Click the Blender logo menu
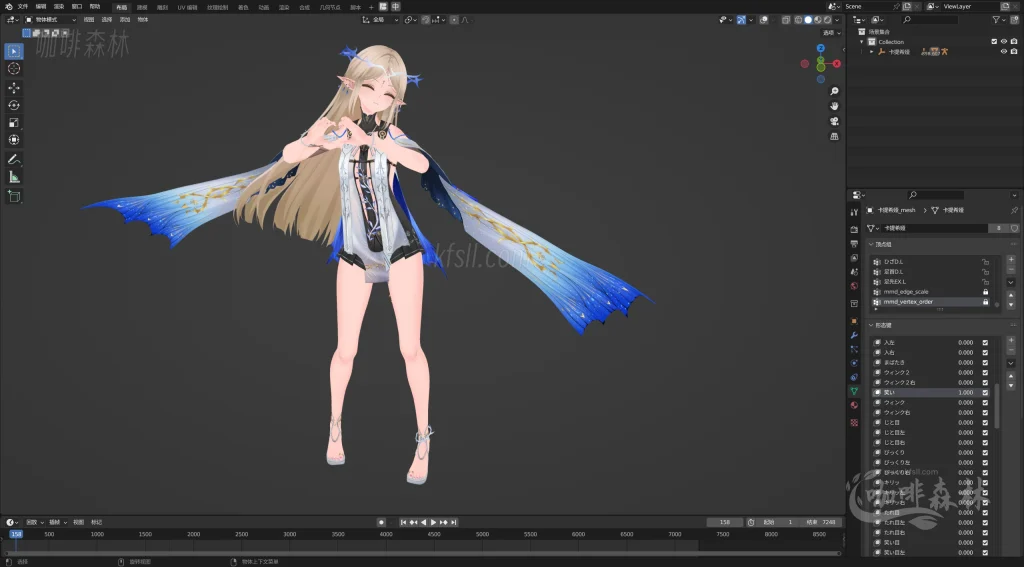This screenshot has height=567, width=1024. click(8, 7)
